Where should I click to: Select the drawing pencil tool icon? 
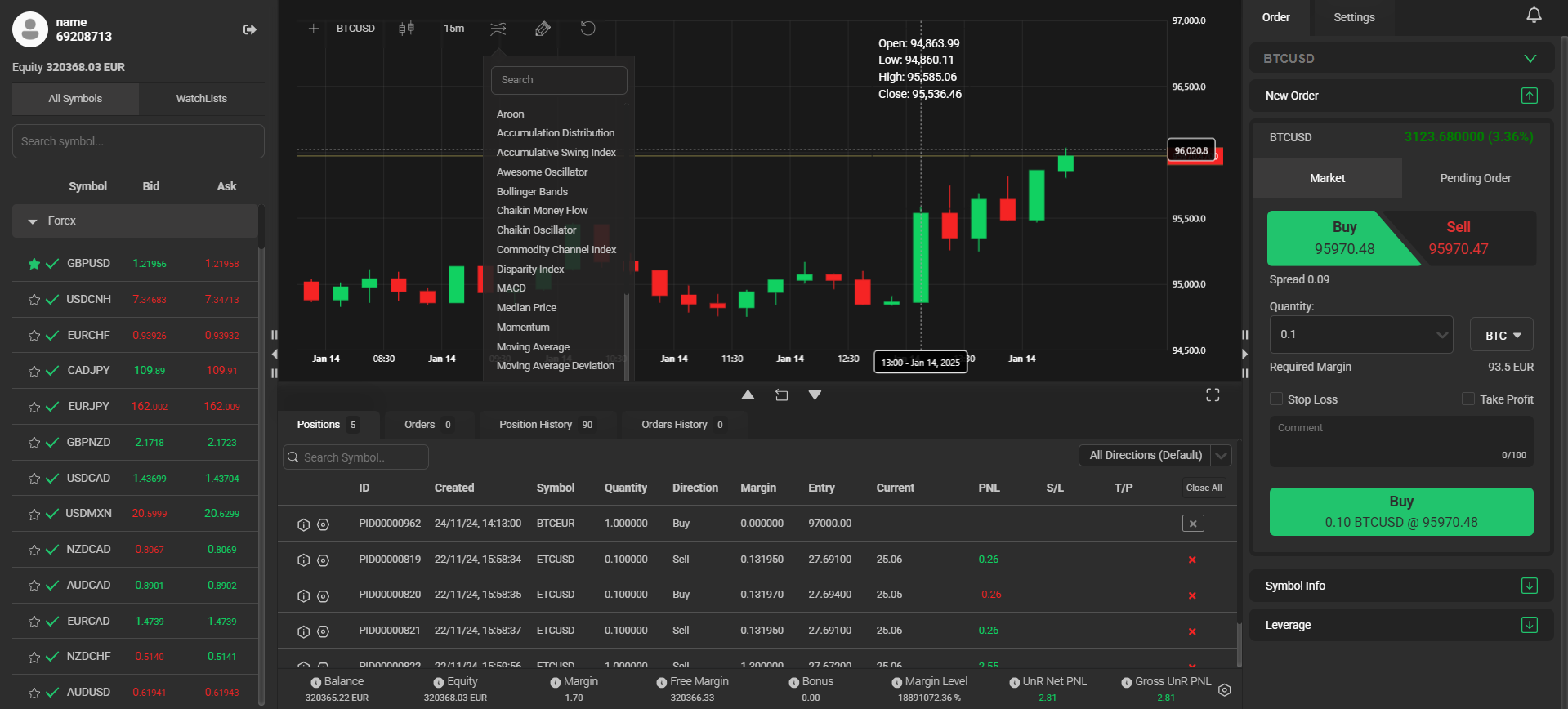pos(543,29)
